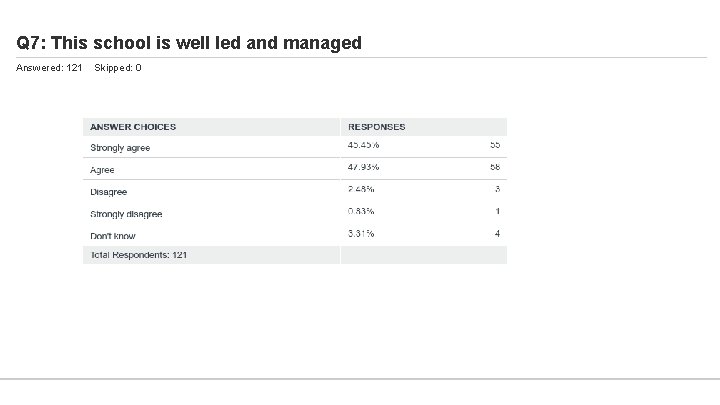Click the Q7 question title heading

(189, 43)
